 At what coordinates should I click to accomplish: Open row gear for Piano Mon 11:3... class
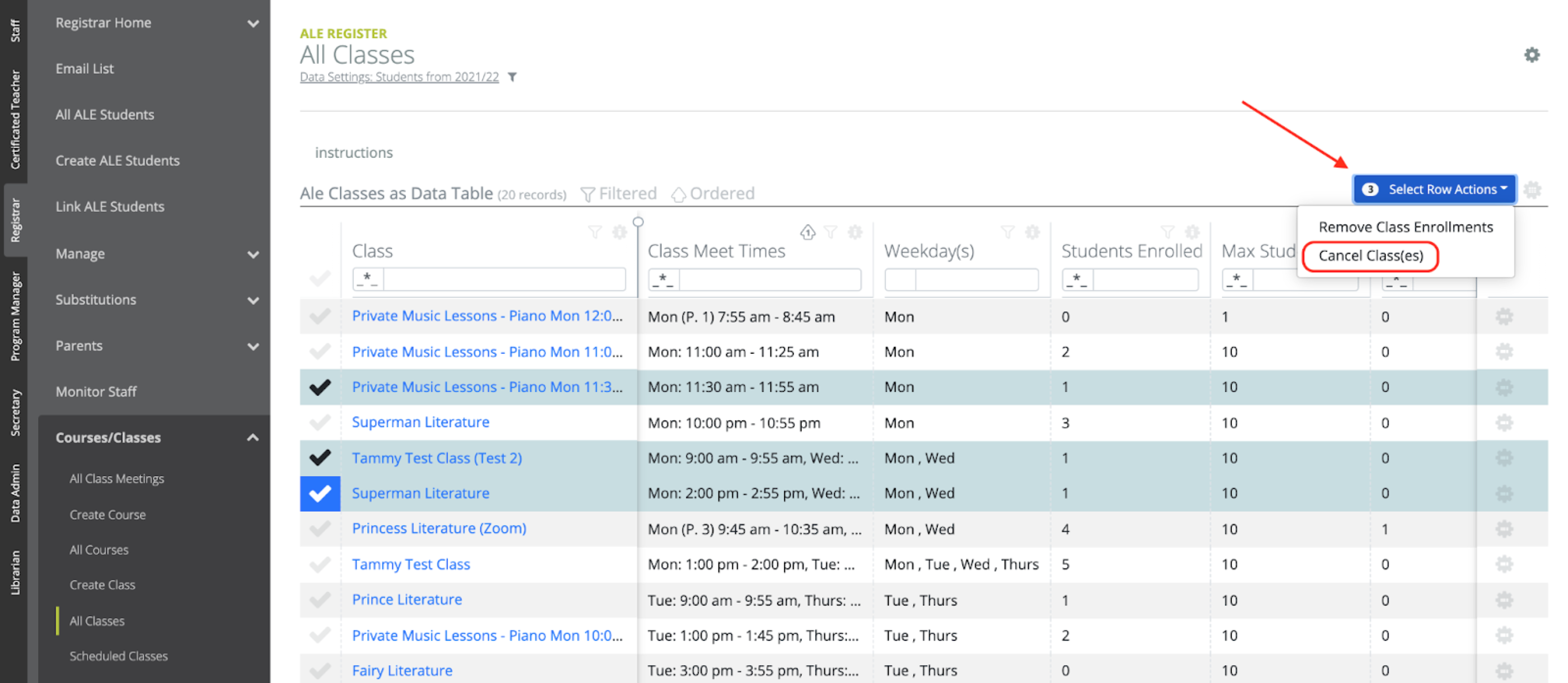(x=1504, y=387)
